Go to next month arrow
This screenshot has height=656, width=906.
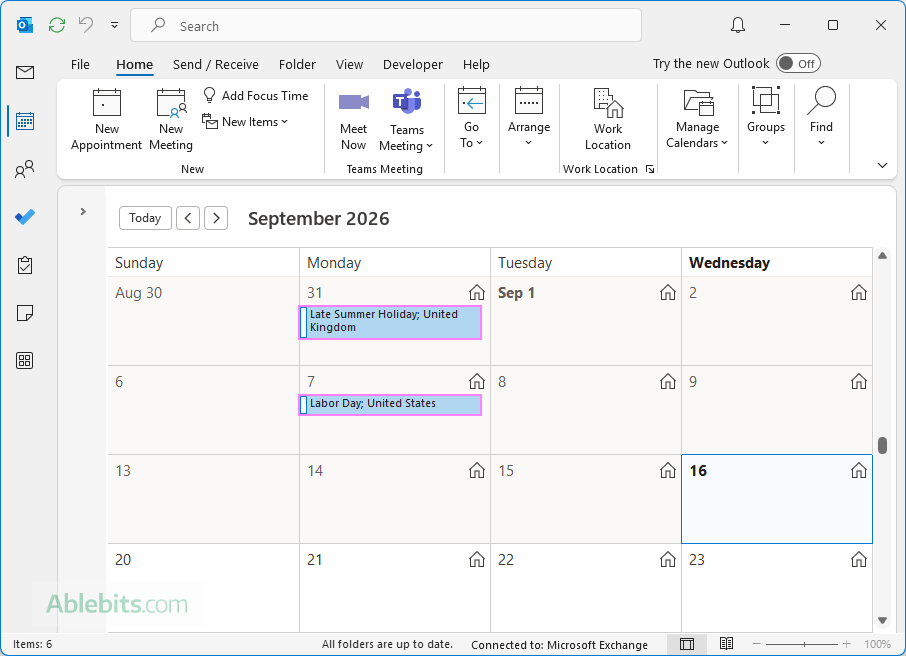coord(216,218)
